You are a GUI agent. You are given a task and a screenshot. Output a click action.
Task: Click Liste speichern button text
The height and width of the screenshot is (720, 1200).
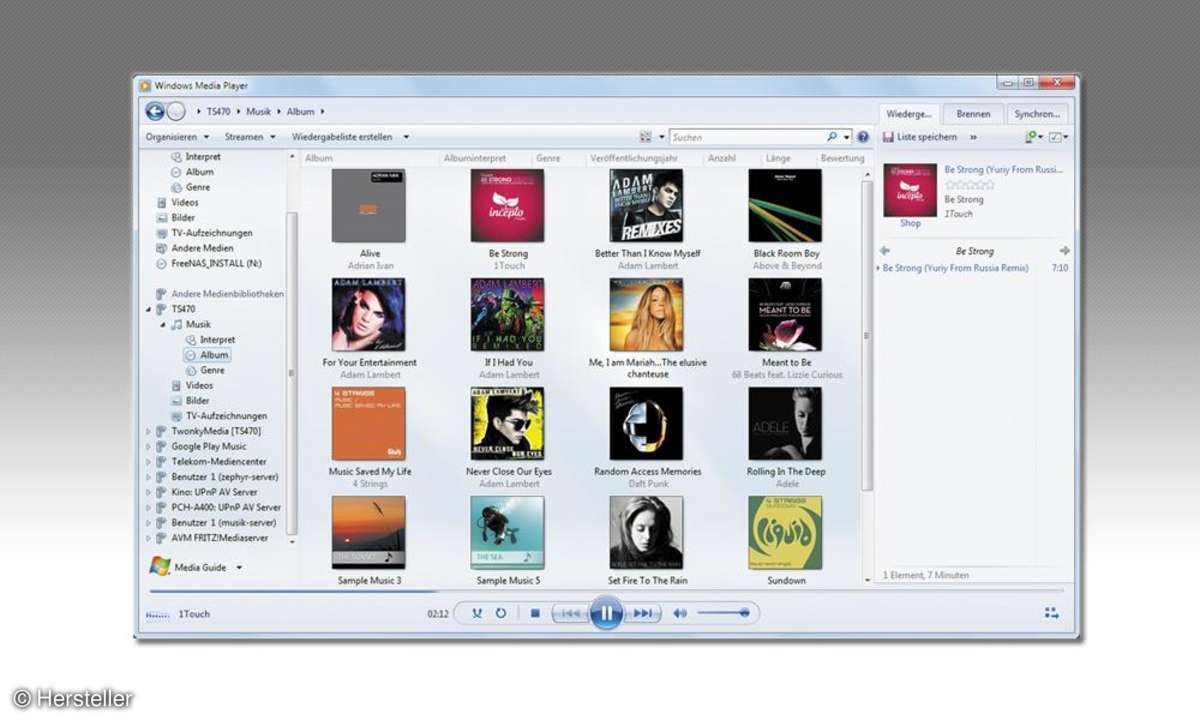[x=927, y=137]
